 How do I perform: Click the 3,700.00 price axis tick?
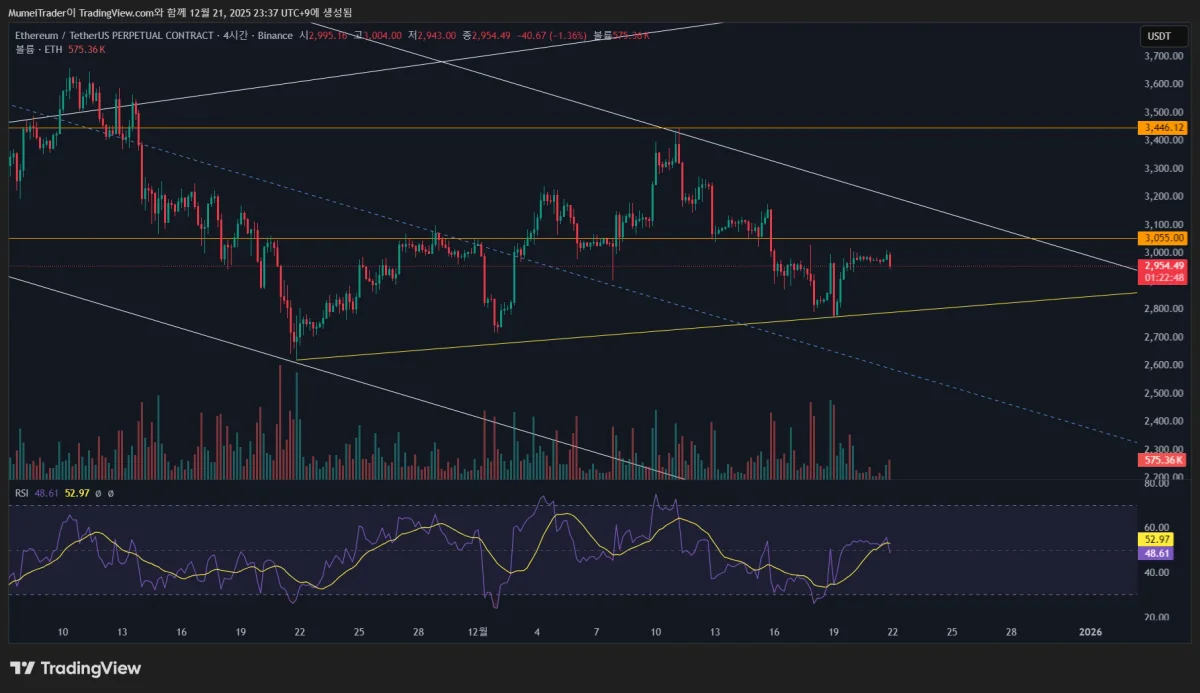(x=1163, y=56)
